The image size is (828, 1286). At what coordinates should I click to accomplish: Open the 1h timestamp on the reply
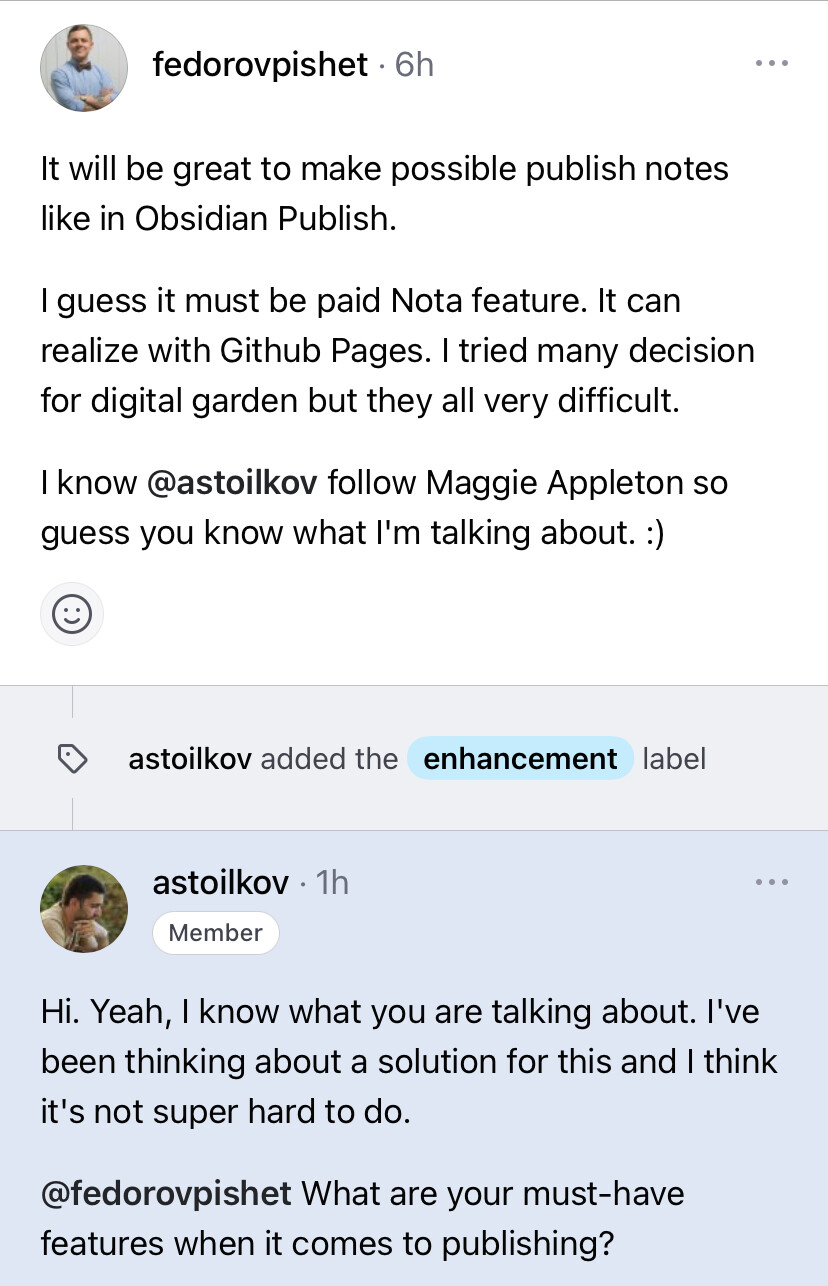[x=331, y=883]
